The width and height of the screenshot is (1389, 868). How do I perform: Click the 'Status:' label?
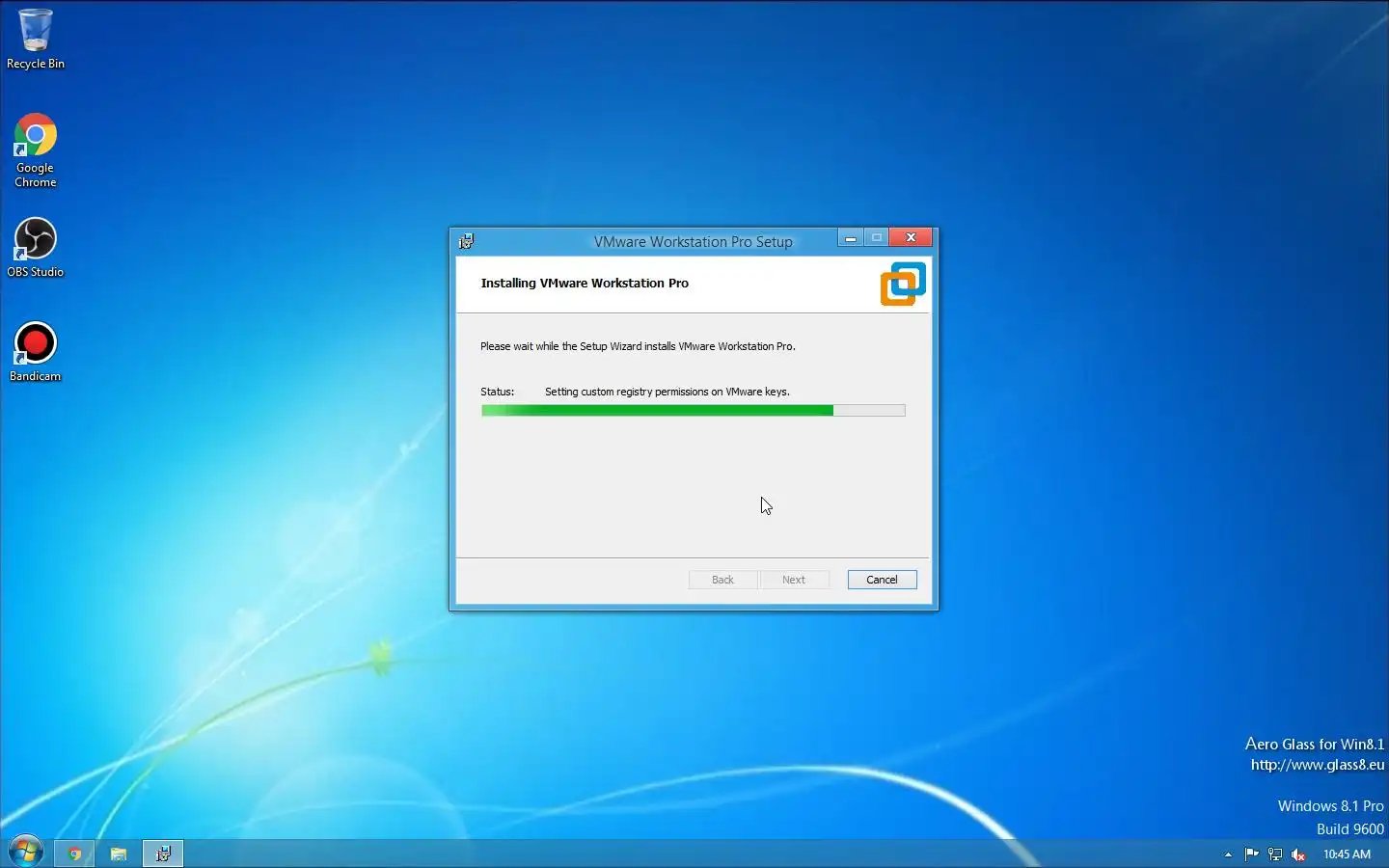click(497, 392)
